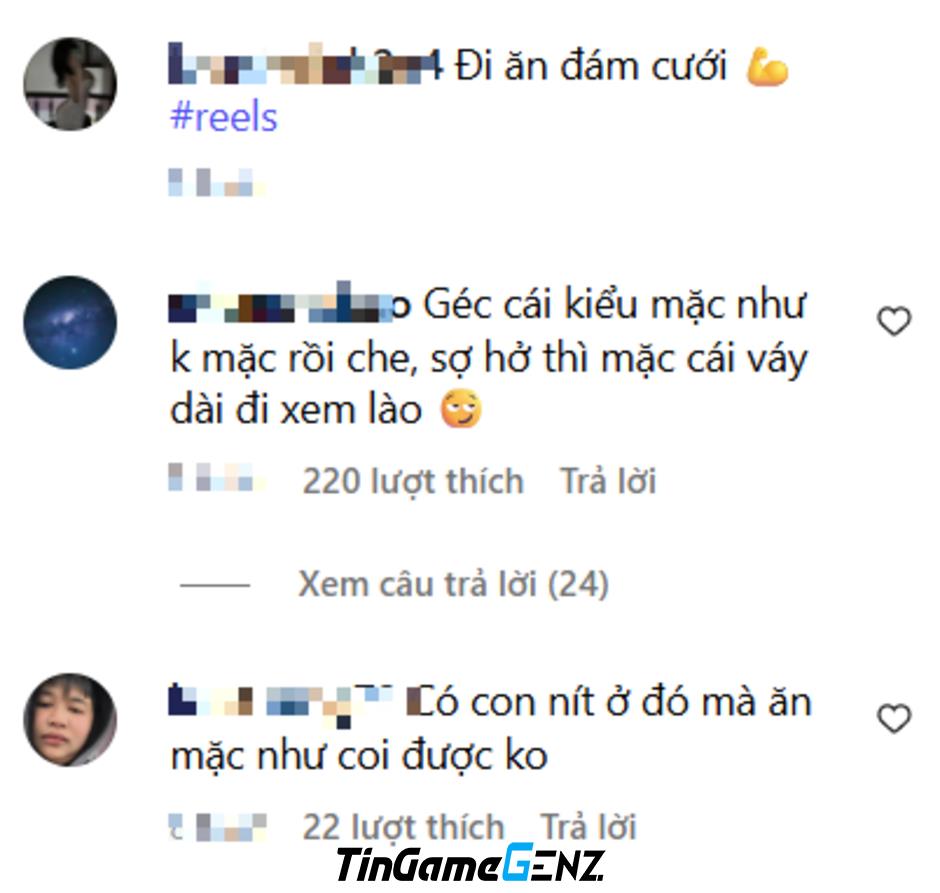Click the TinGameGENZ watermark logo
Screen dimensions: 940x893
click(471, 863)
